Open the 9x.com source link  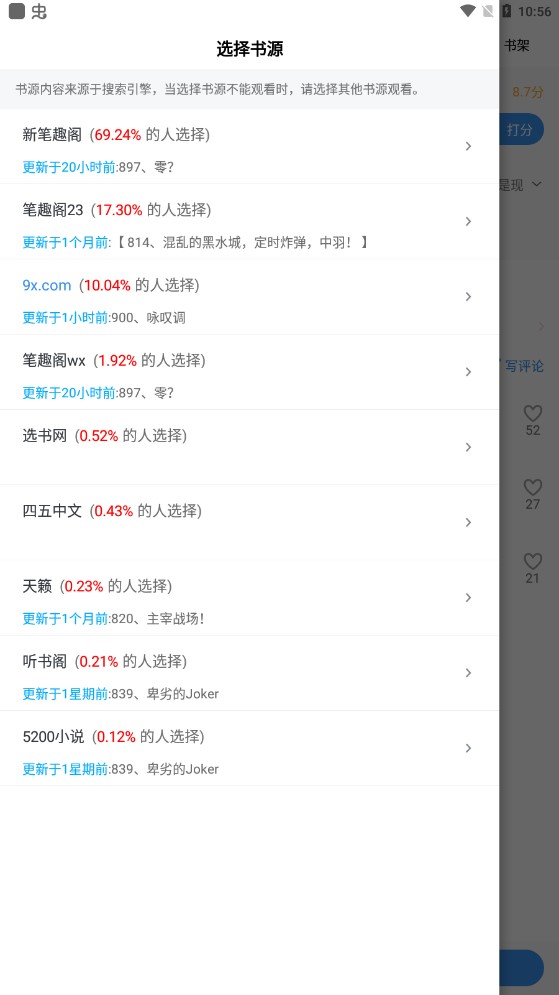coord(47,285)
